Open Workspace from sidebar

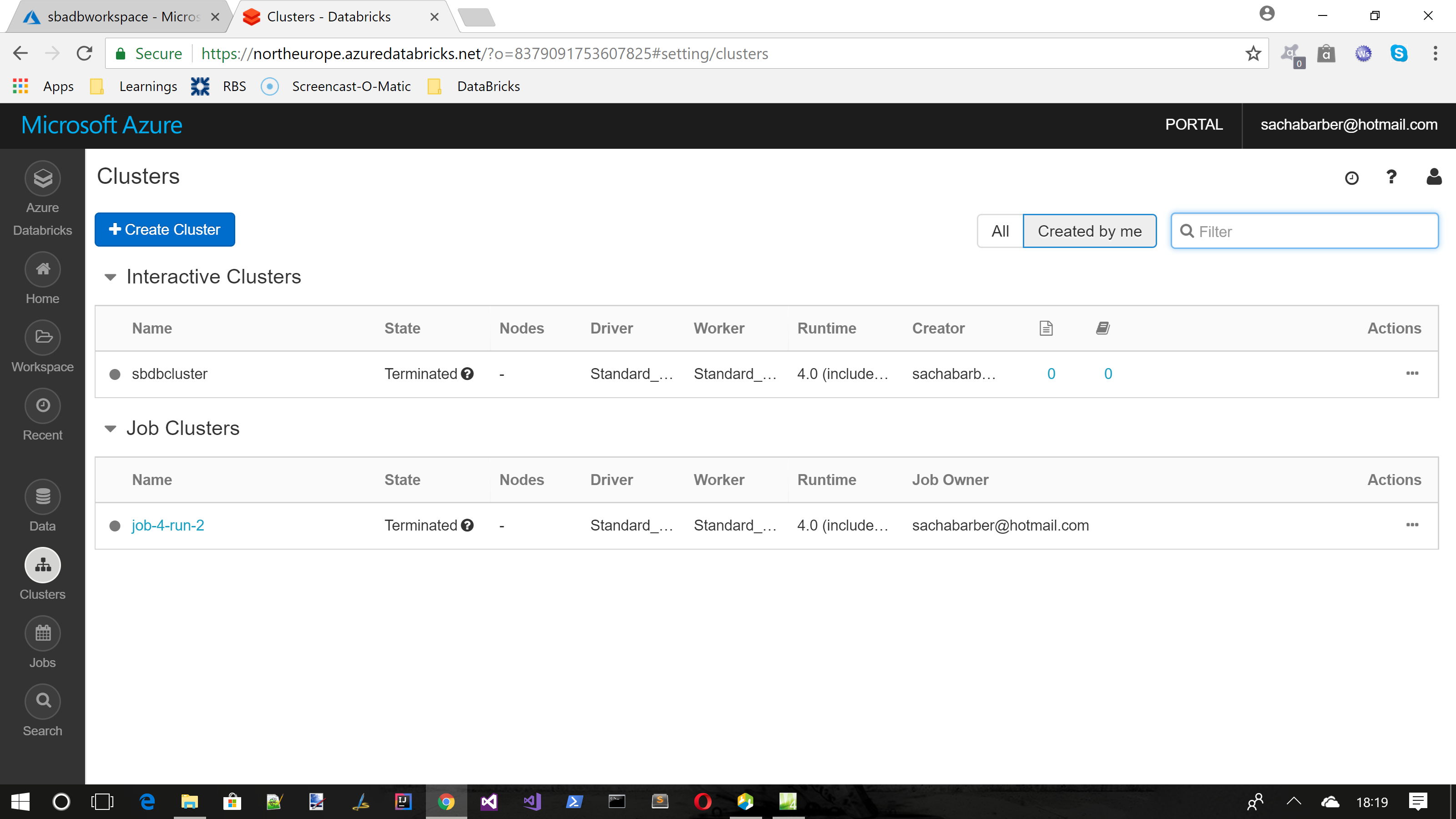coord(42,338)
